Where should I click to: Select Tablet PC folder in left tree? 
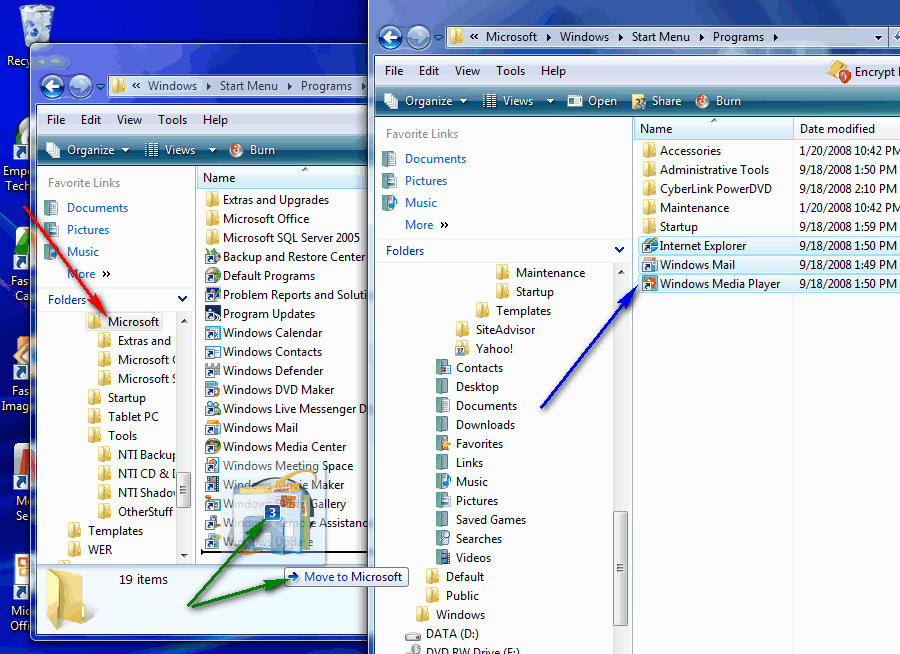123,417
